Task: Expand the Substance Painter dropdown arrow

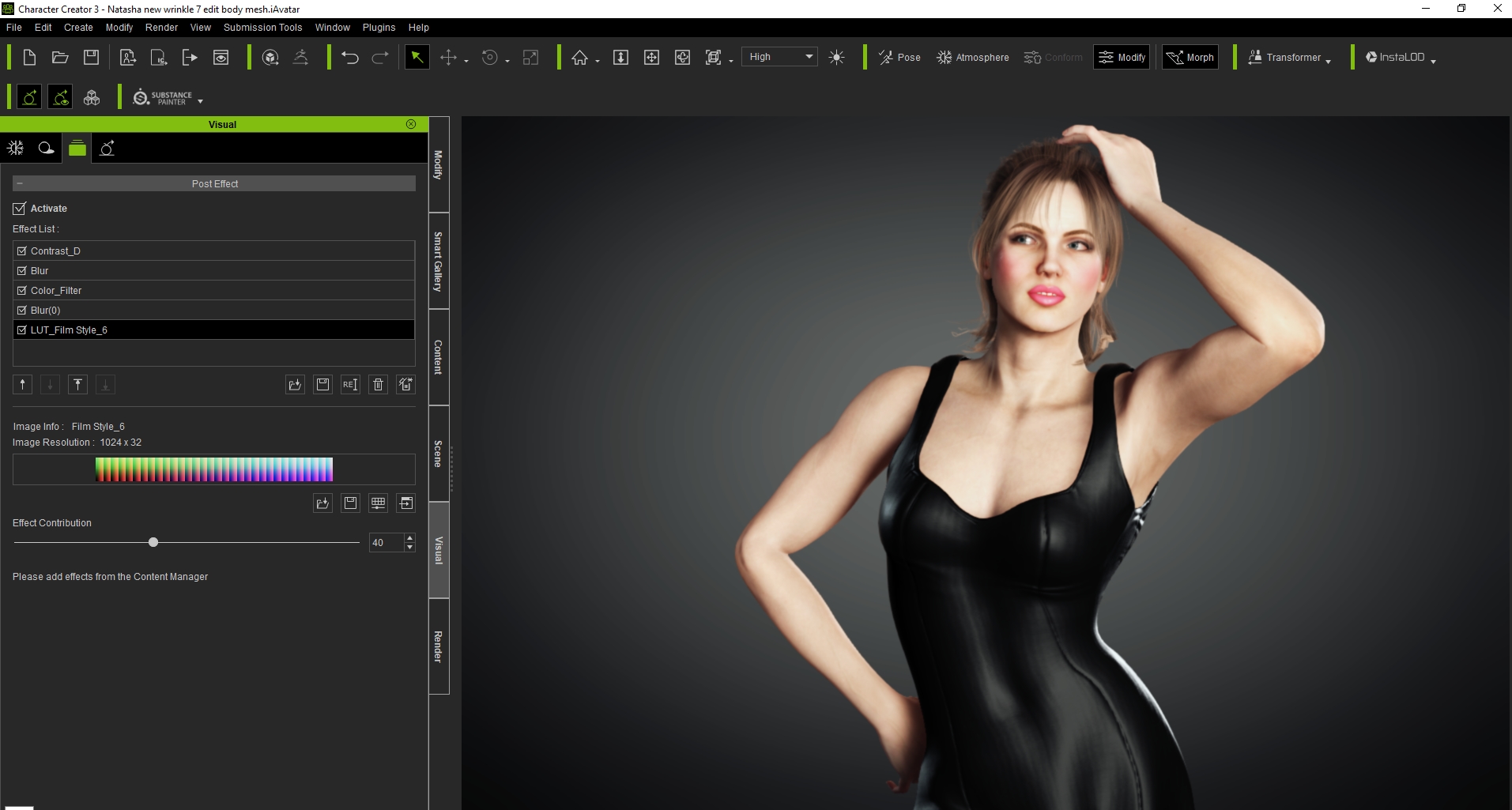Action: tap(200, 100)
